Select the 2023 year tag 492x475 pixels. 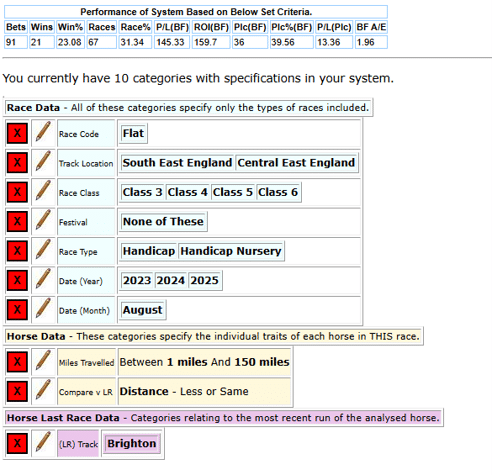point(137,280)
